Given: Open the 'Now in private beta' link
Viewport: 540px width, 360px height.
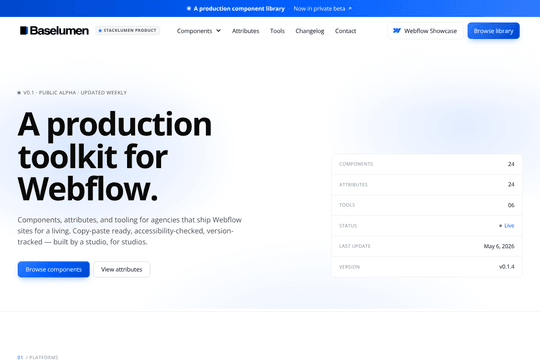Looking at the screenshot, I should (323, 9).
